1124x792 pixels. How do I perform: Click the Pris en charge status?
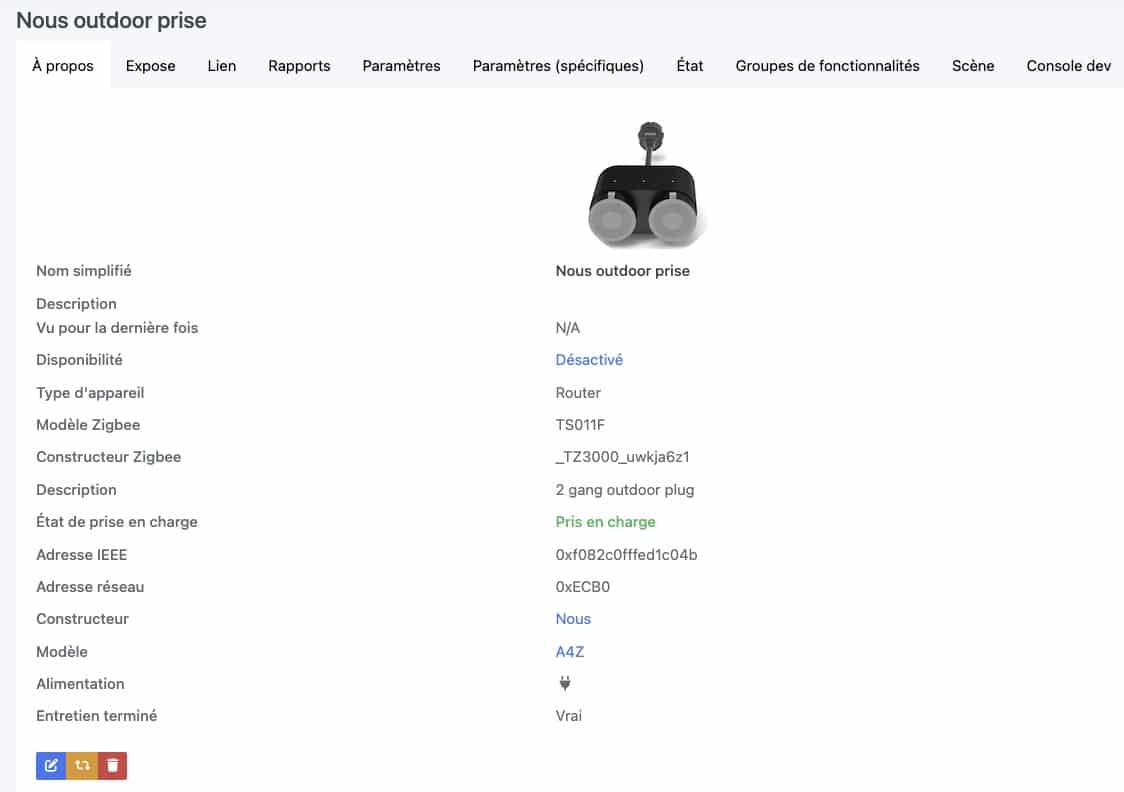point(605,522)
